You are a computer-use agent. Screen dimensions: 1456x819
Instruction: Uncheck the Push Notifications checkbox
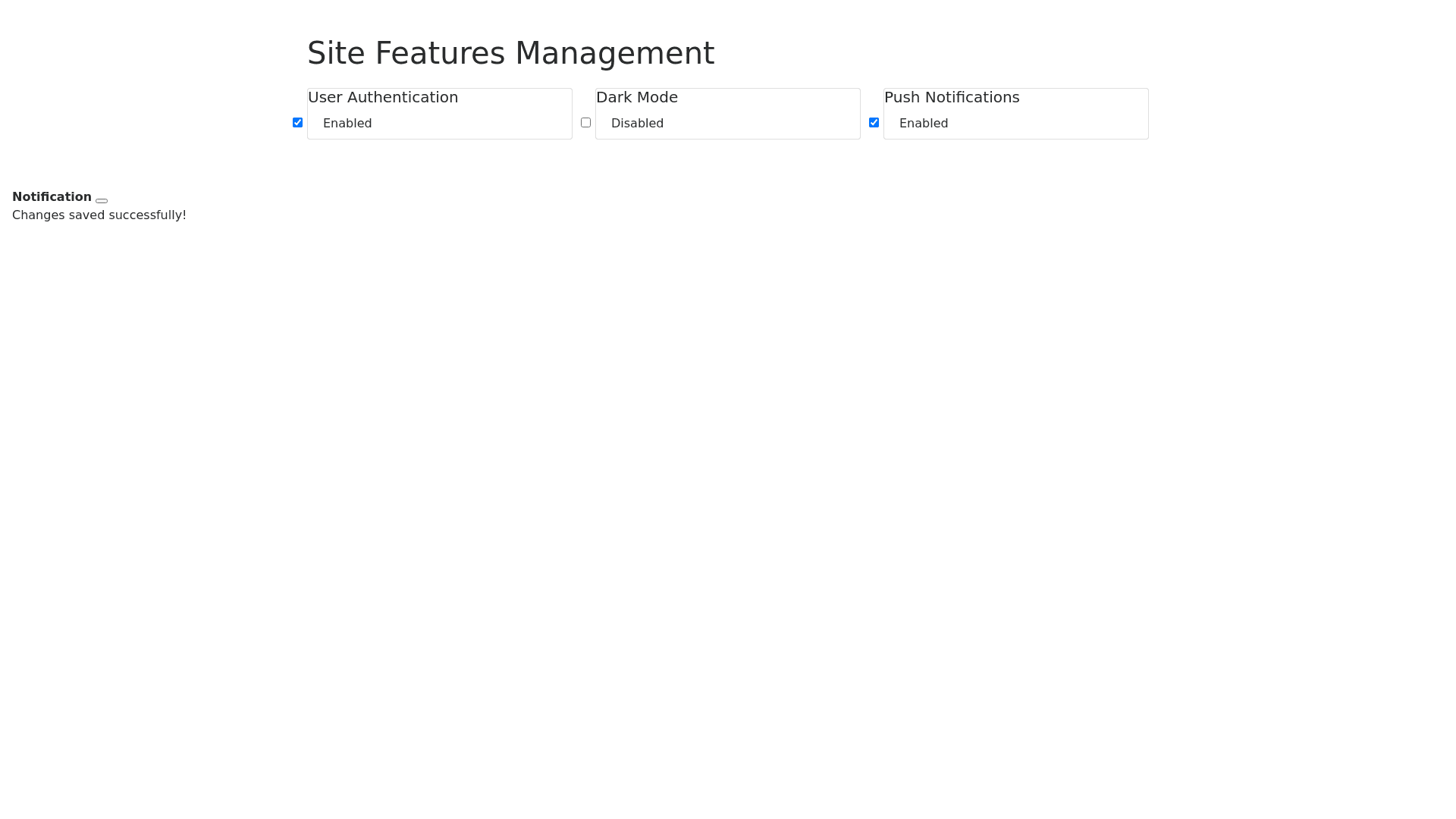tap(874, 122)
